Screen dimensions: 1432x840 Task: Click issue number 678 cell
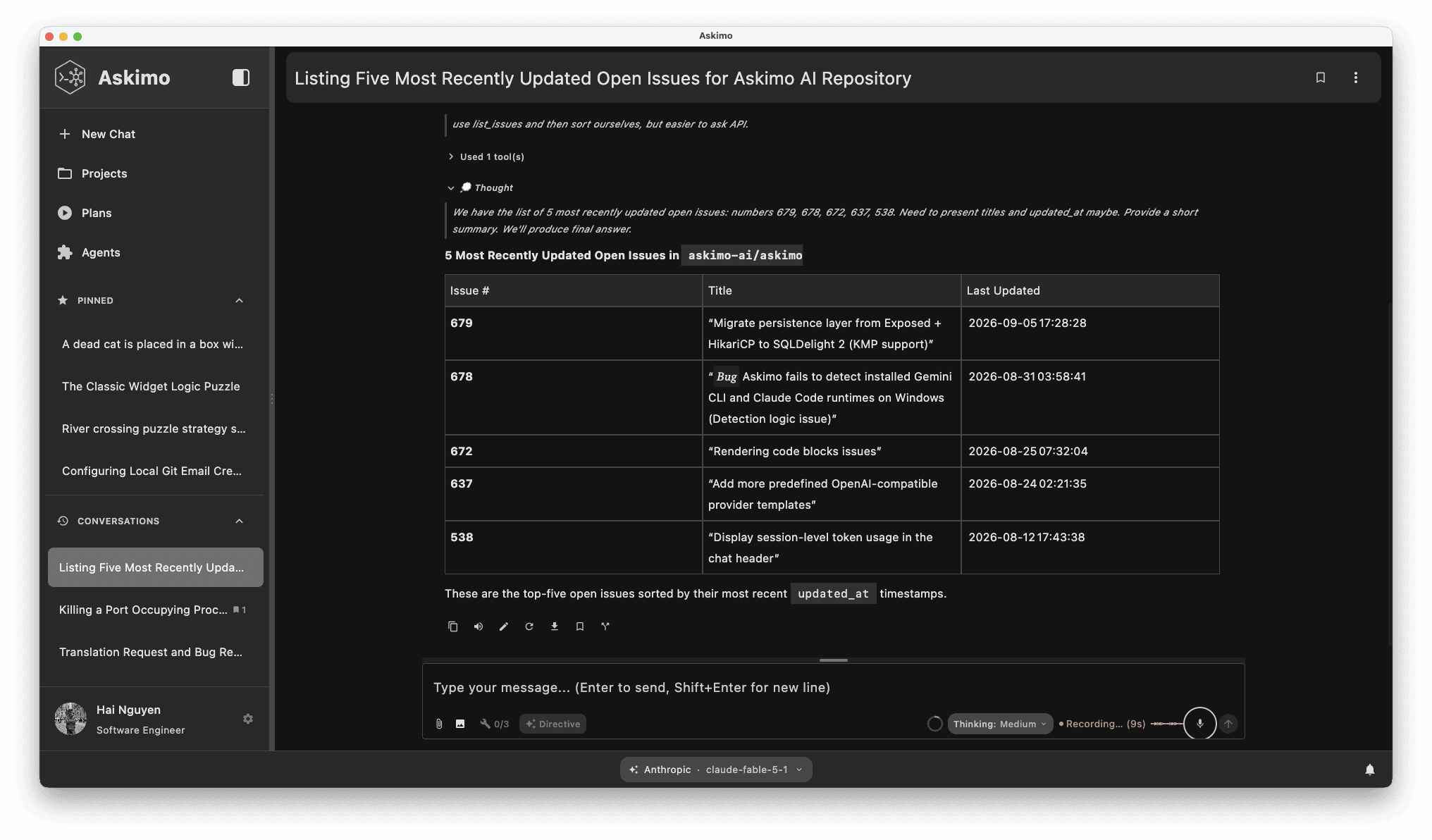[573, 397]
